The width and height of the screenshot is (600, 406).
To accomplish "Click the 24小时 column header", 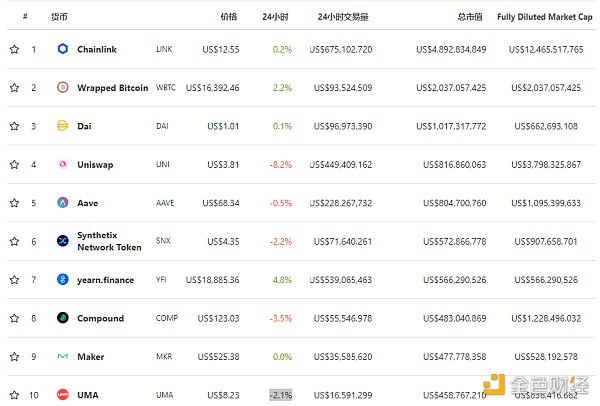I will tap(276, 17).
